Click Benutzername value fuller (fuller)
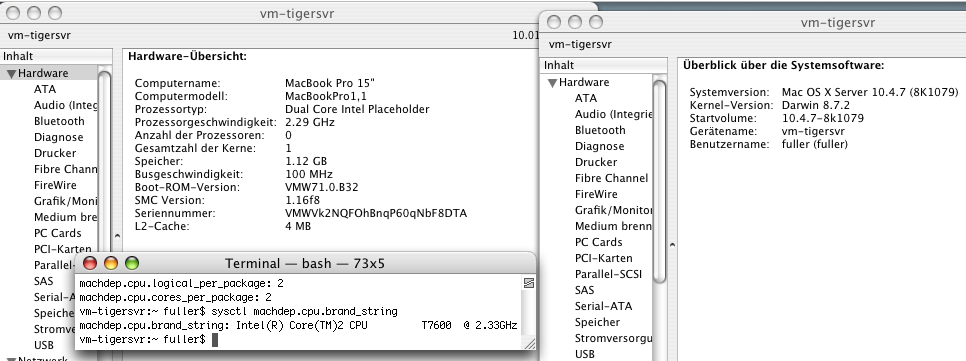Screen dimensions: 966x361 [814, 144]
